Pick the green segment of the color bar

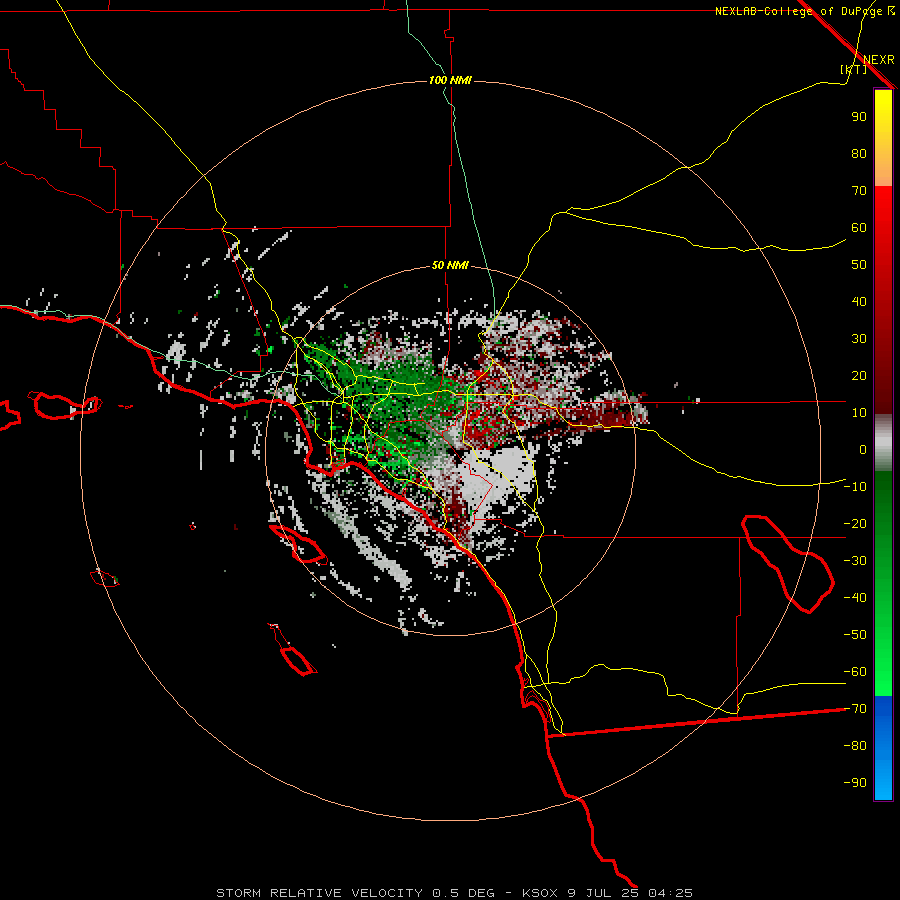point(883,584)
